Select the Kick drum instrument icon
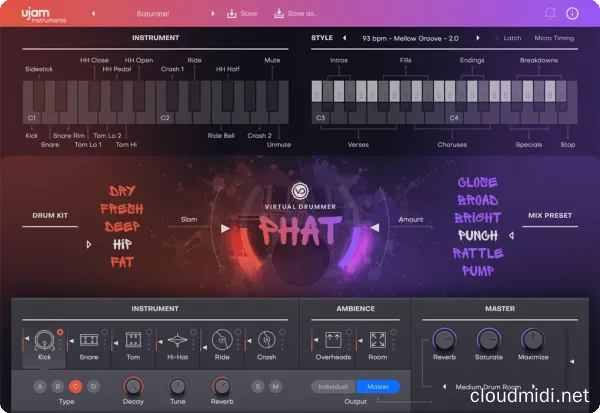Image resolution: width=600 pixels, height=413 pixels. pos(44,340)
